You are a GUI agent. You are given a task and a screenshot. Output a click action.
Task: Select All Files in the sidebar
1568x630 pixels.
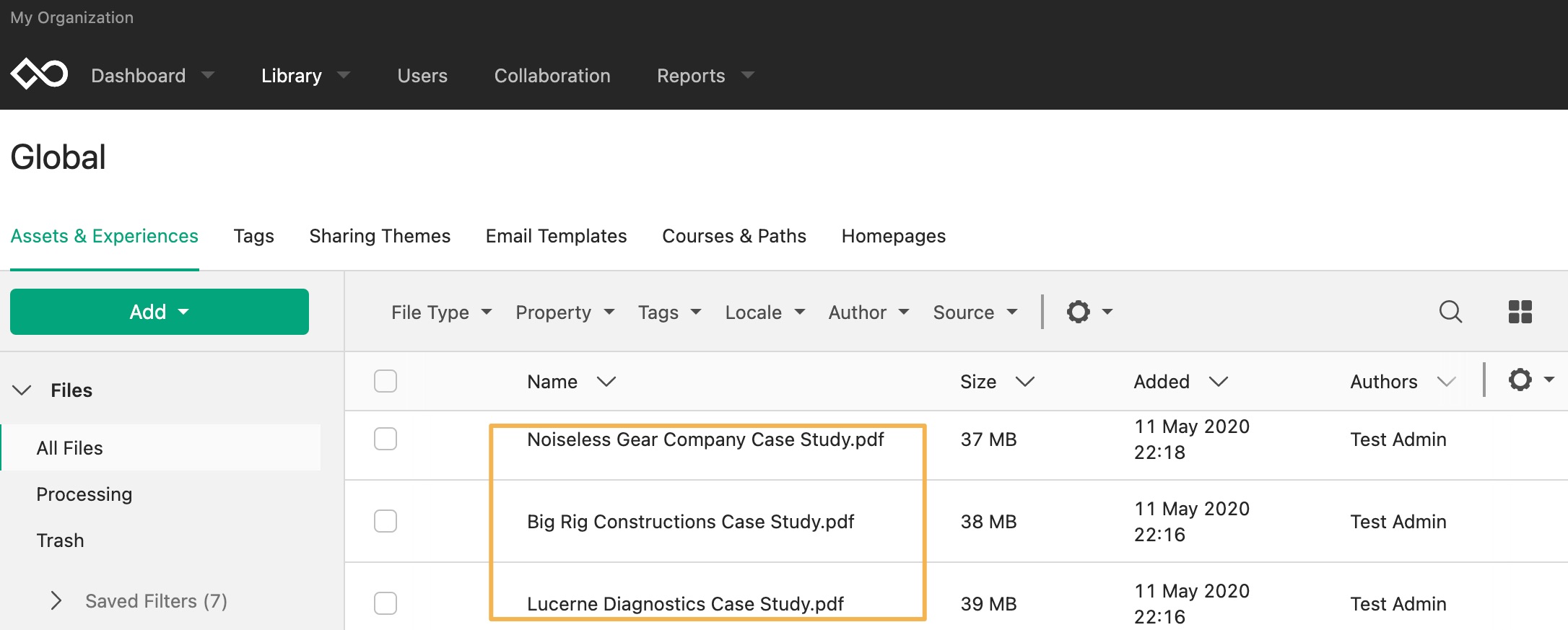click(x=161, y=448)
